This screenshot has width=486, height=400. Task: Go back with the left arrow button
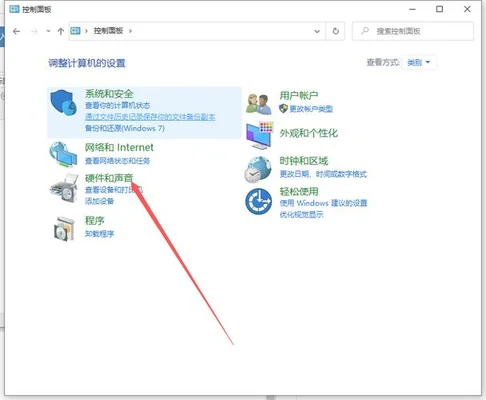tap(16, 31)
